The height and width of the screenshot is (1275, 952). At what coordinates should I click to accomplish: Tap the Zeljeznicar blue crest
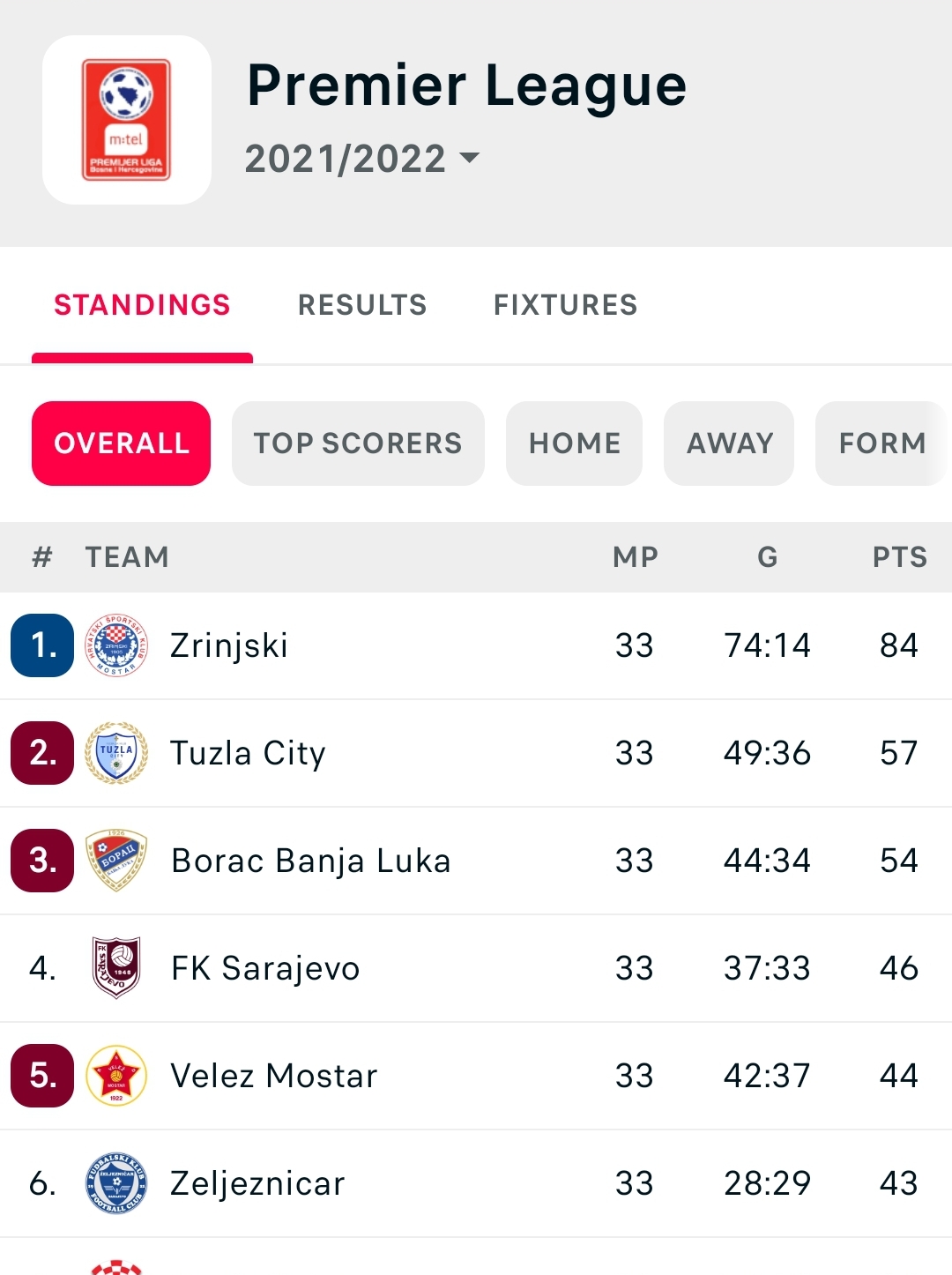(116, 1183)
